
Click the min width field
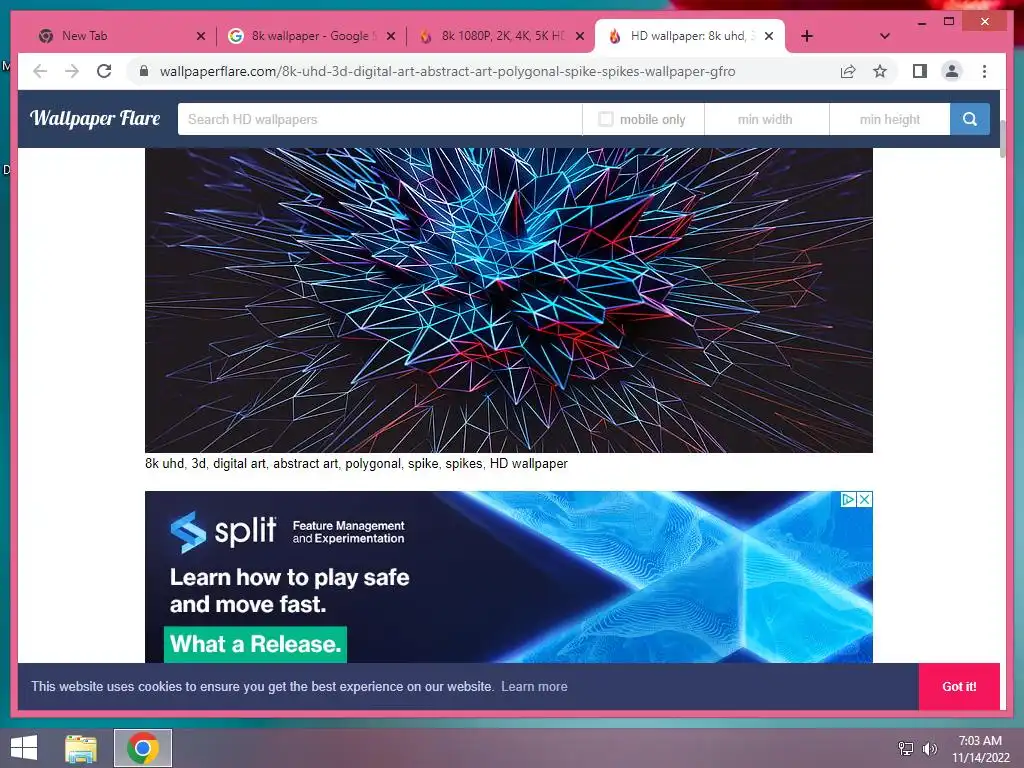click(766, 119)
